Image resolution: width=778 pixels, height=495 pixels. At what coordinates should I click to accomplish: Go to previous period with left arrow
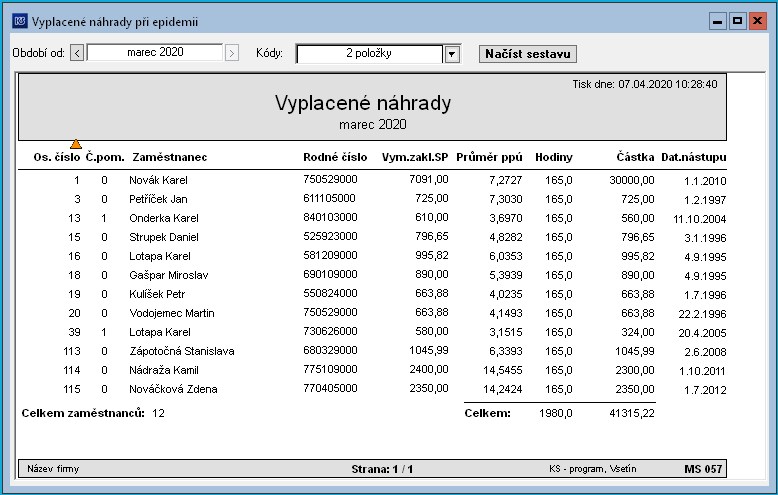pos(77,53)
